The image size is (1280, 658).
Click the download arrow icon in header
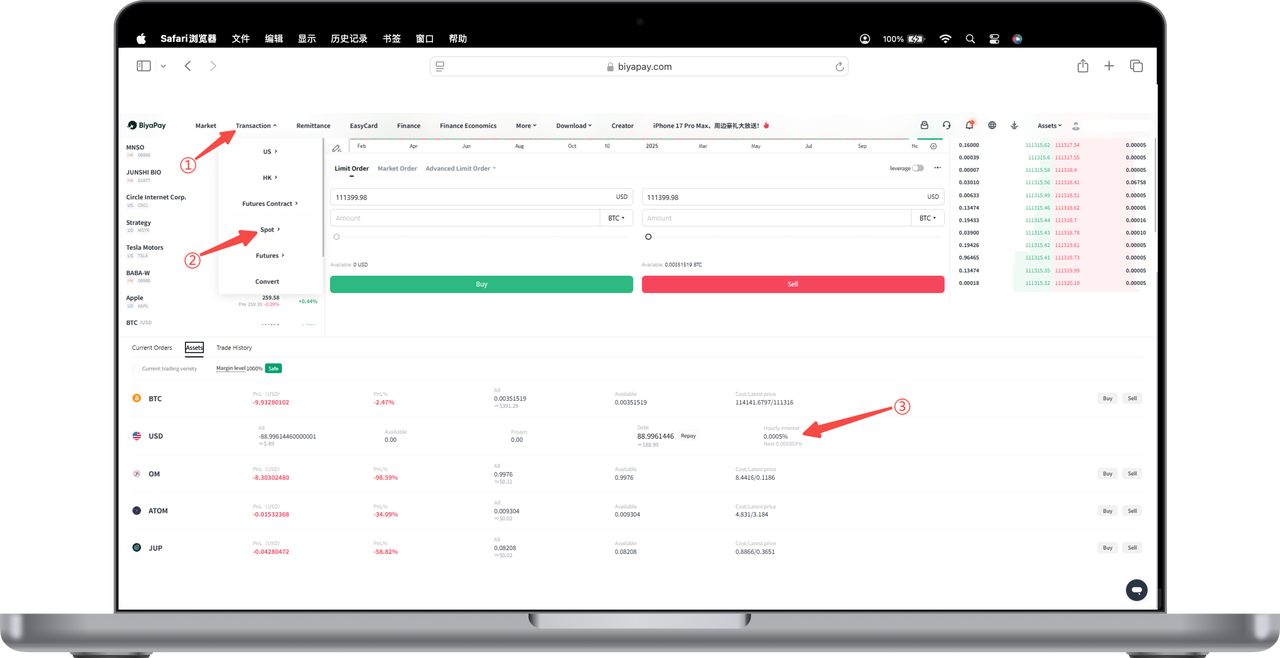point(1014,126)
